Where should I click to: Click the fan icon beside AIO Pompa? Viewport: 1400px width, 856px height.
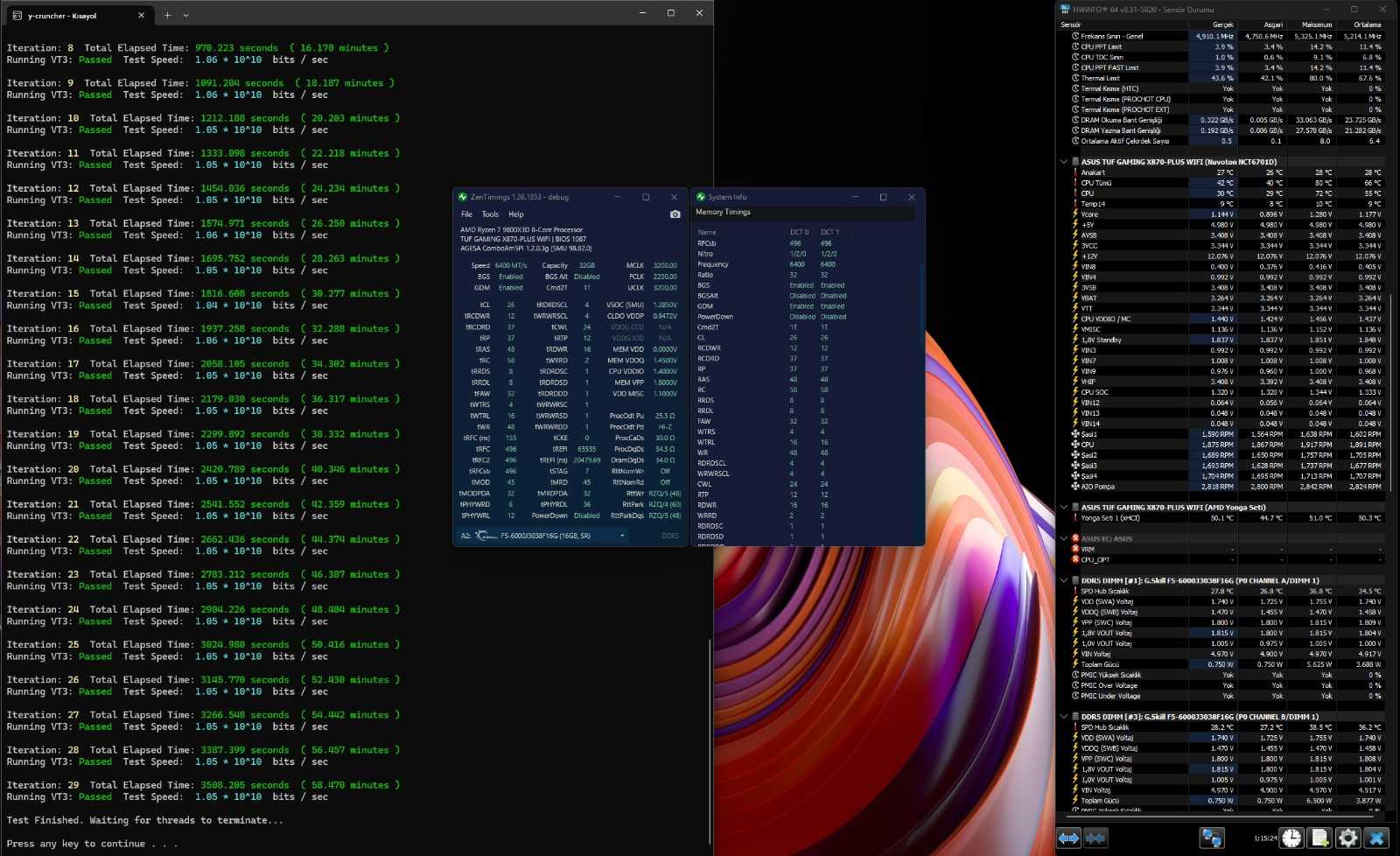1075,487
